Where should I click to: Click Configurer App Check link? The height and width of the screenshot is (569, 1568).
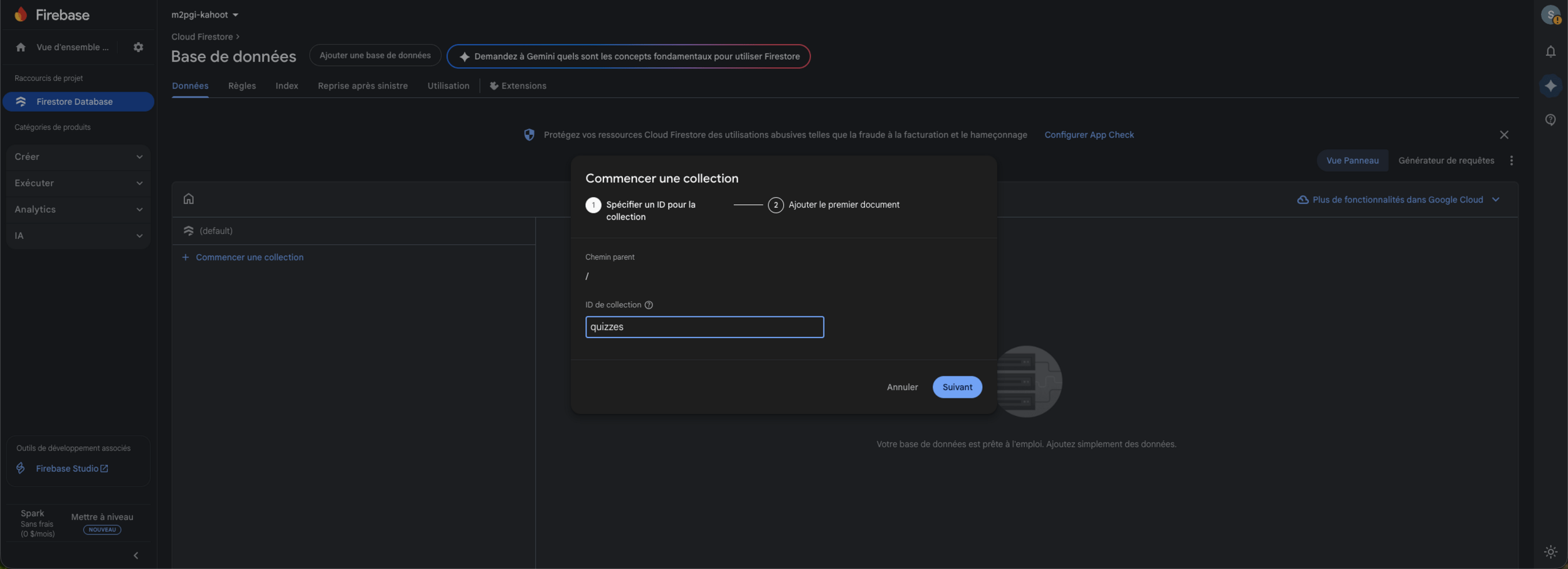1089,135
